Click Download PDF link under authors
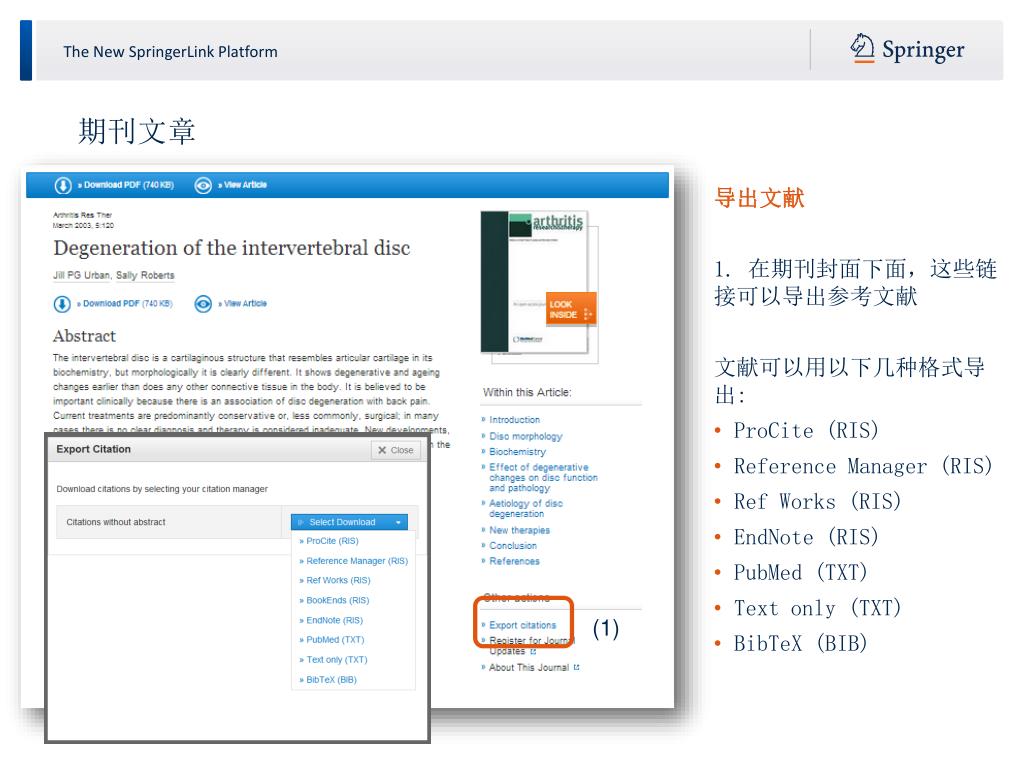 point(124,304)
